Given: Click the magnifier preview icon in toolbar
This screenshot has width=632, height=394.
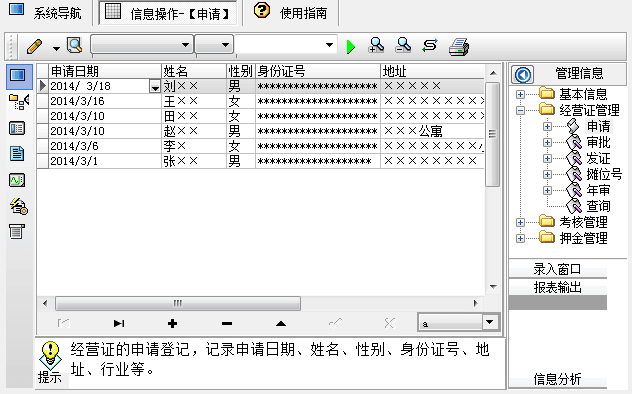Looking at the screenshot, I should tap(75, 46).
